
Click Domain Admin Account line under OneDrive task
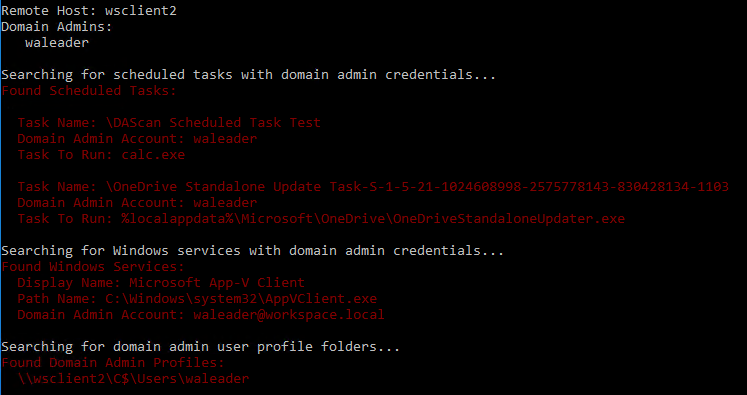(x=137, y=203)
